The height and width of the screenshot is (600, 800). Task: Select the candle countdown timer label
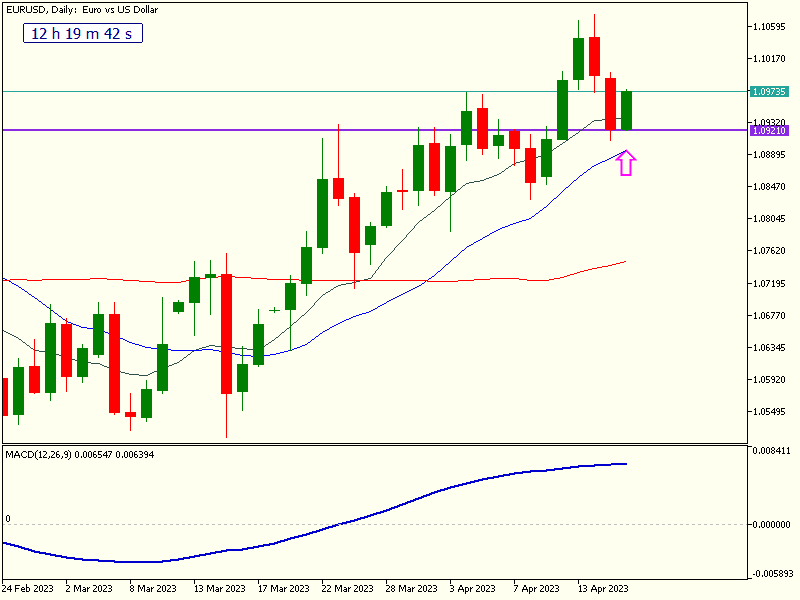tap(83, 33)
